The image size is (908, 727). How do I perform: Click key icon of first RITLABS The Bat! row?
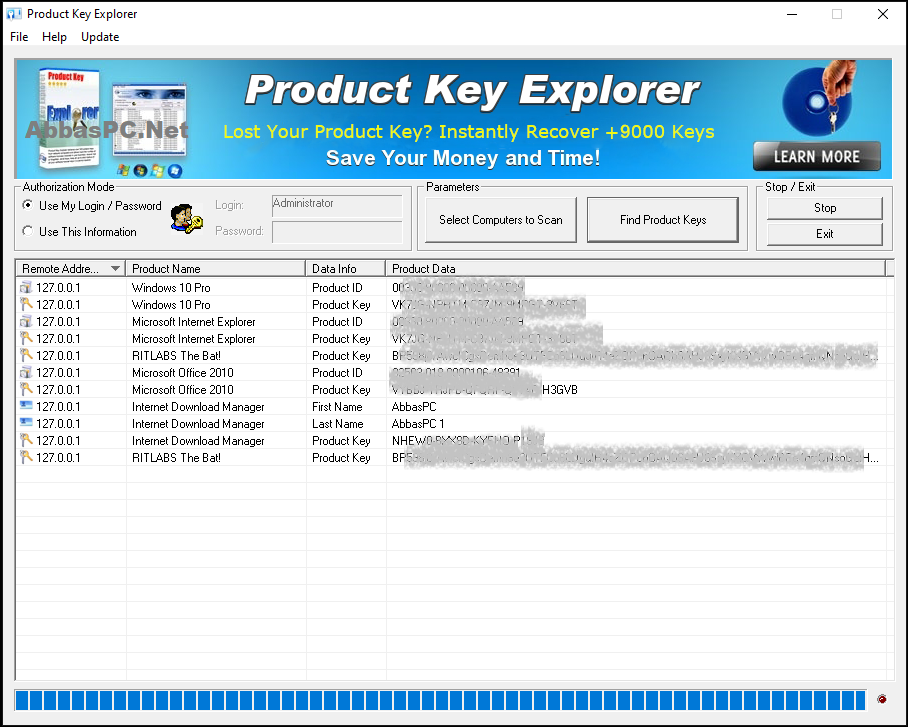pos(26,356)
